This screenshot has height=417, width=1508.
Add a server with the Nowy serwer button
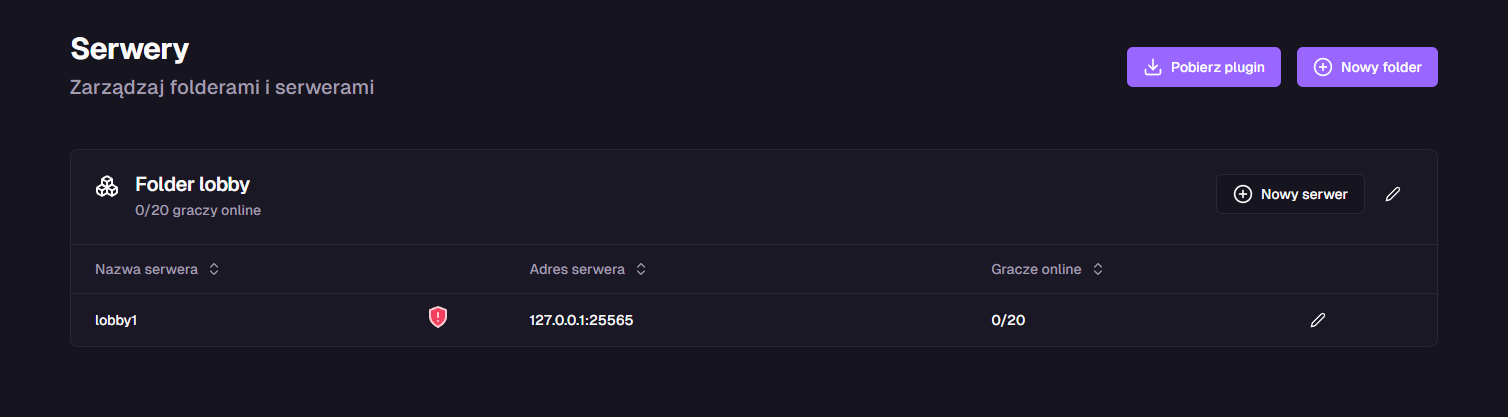1304,194
